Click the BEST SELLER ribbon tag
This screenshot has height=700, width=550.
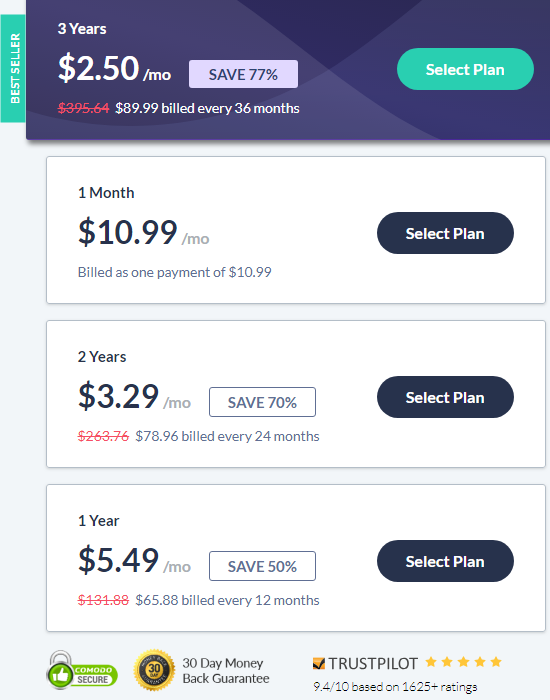click(x=13, y=68)
